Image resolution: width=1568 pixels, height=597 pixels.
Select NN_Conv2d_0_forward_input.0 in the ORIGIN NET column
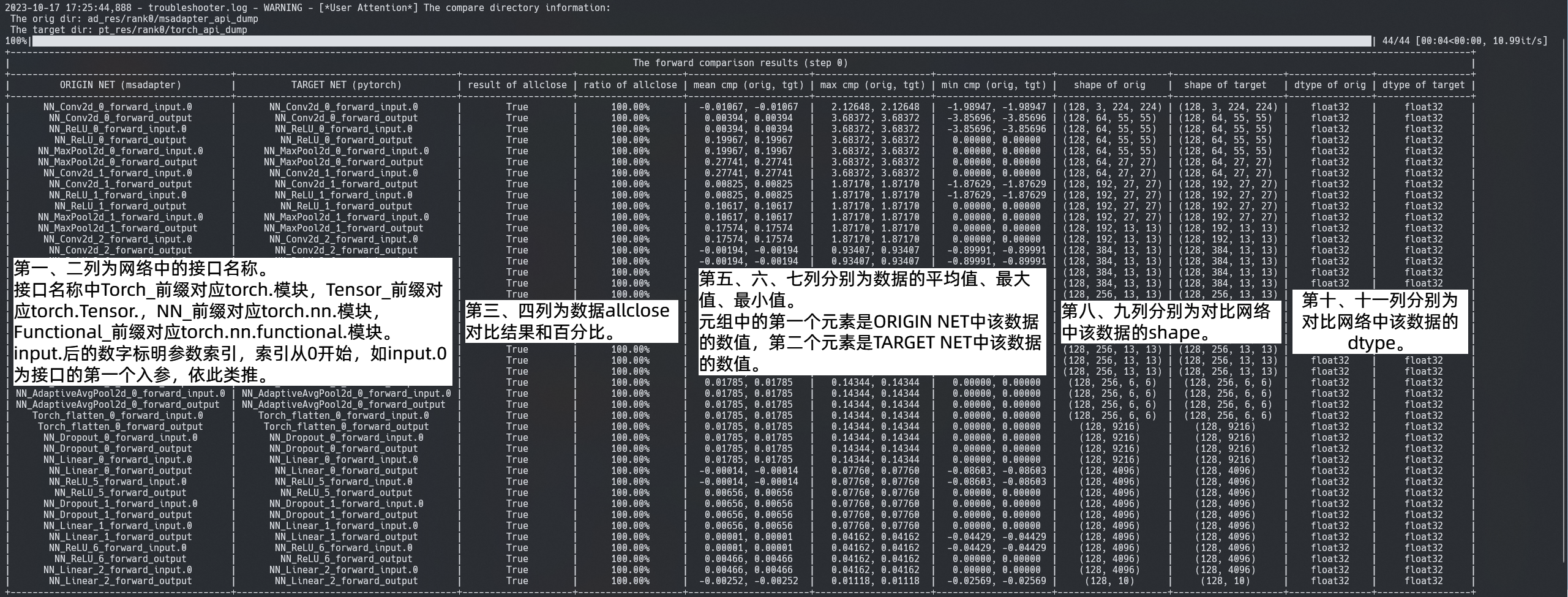point(118,107)
